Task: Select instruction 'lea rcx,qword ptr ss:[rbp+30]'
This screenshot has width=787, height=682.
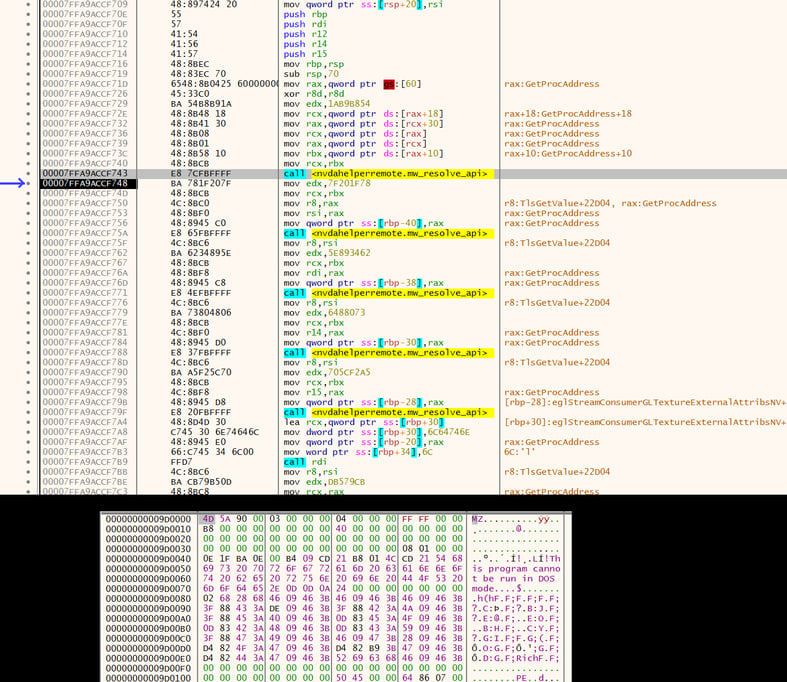Action: coord(364,422)
